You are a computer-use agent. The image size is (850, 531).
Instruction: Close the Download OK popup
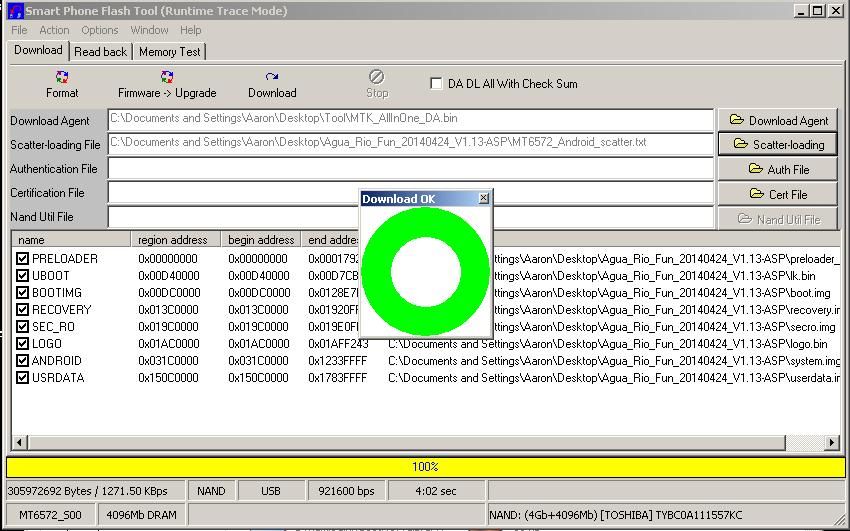point(484,198)
